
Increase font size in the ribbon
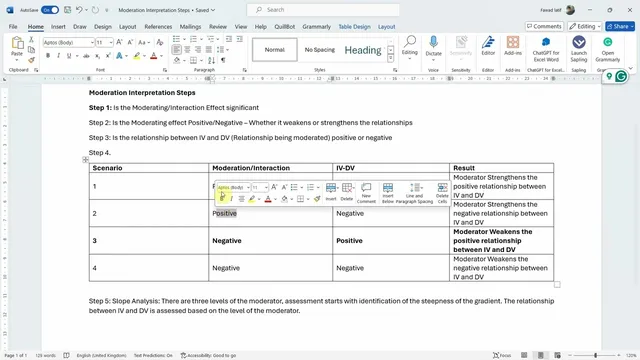coord(120,42)
